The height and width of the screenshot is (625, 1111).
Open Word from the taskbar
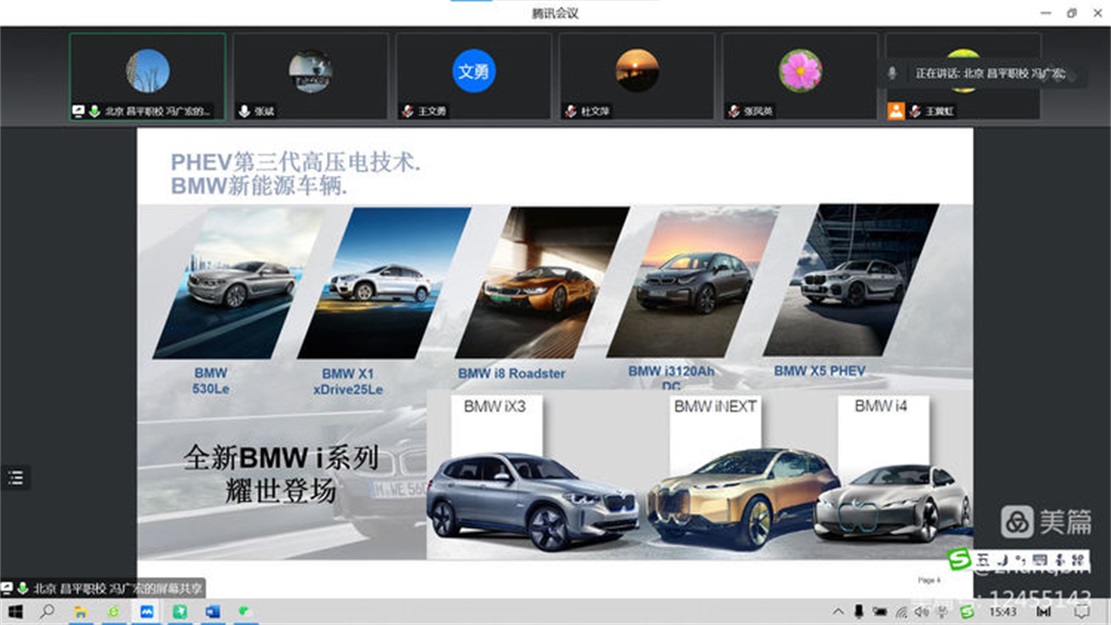(213, 612)
